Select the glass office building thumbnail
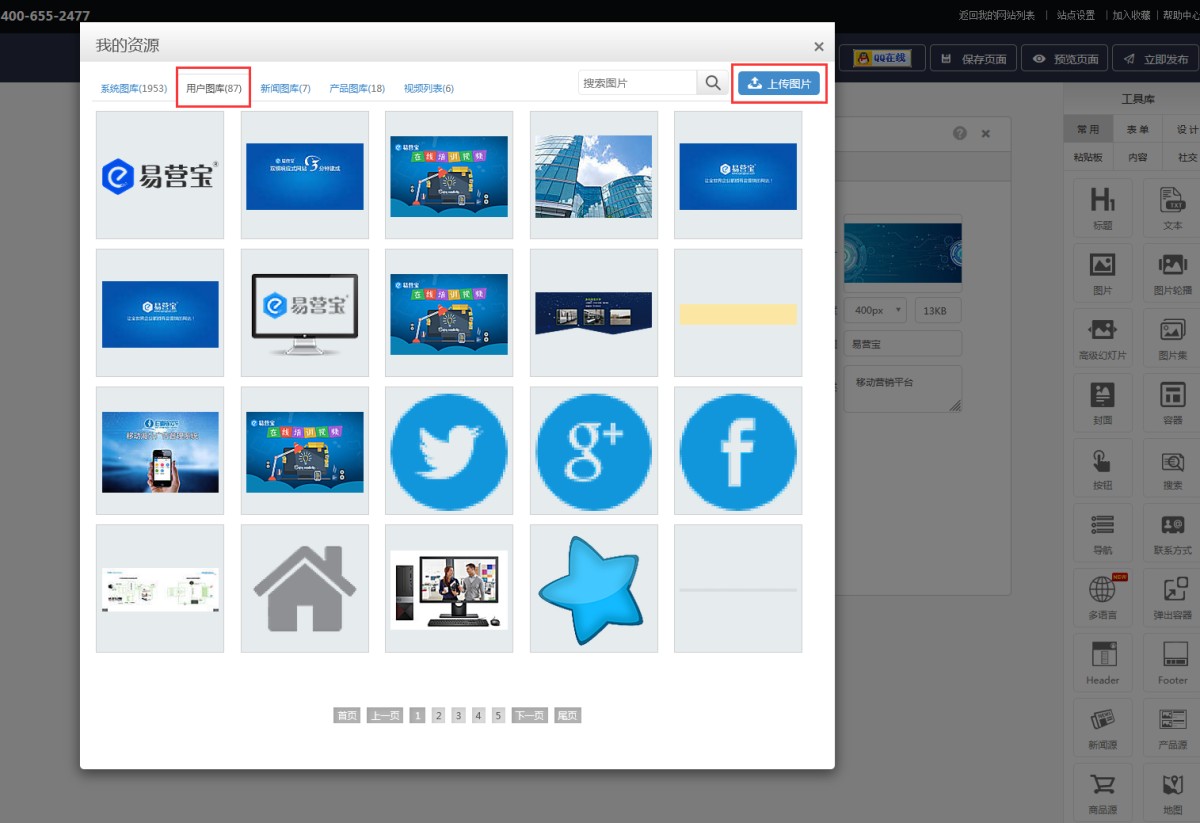Image resolution: width=1200 pixels, height=823 pixels. coord(594,175)
